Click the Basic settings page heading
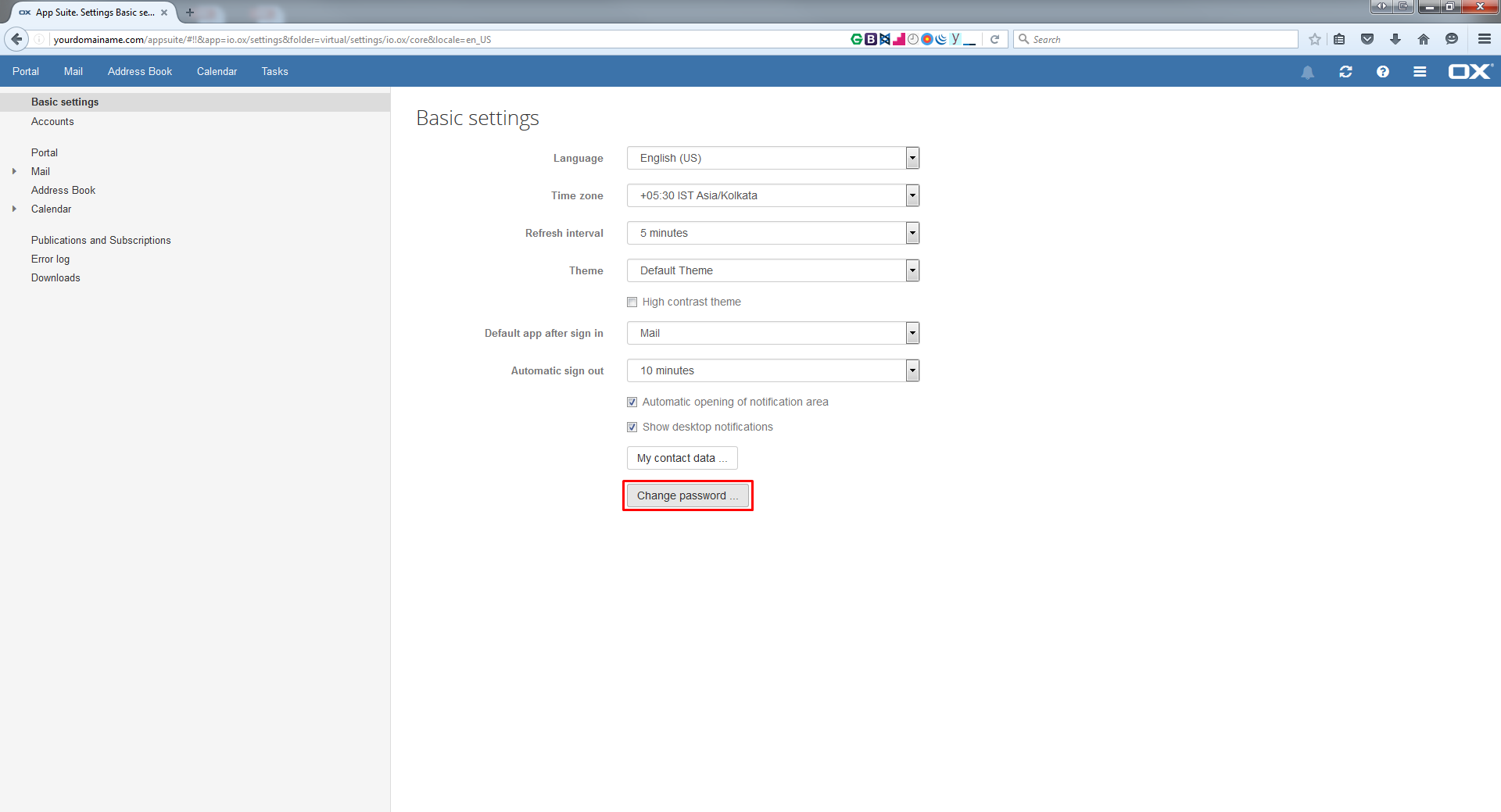 [x=478, y=118]
